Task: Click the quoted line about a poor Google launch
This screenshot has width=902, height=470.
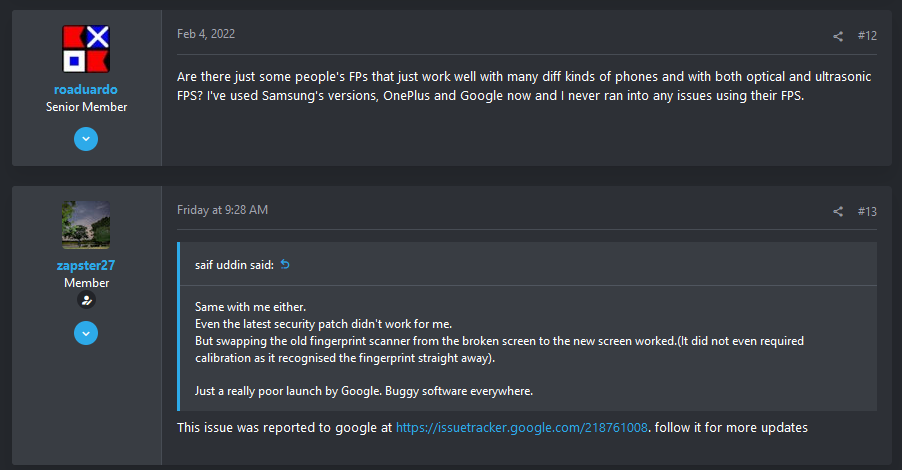Action: [x=364, y=391]
